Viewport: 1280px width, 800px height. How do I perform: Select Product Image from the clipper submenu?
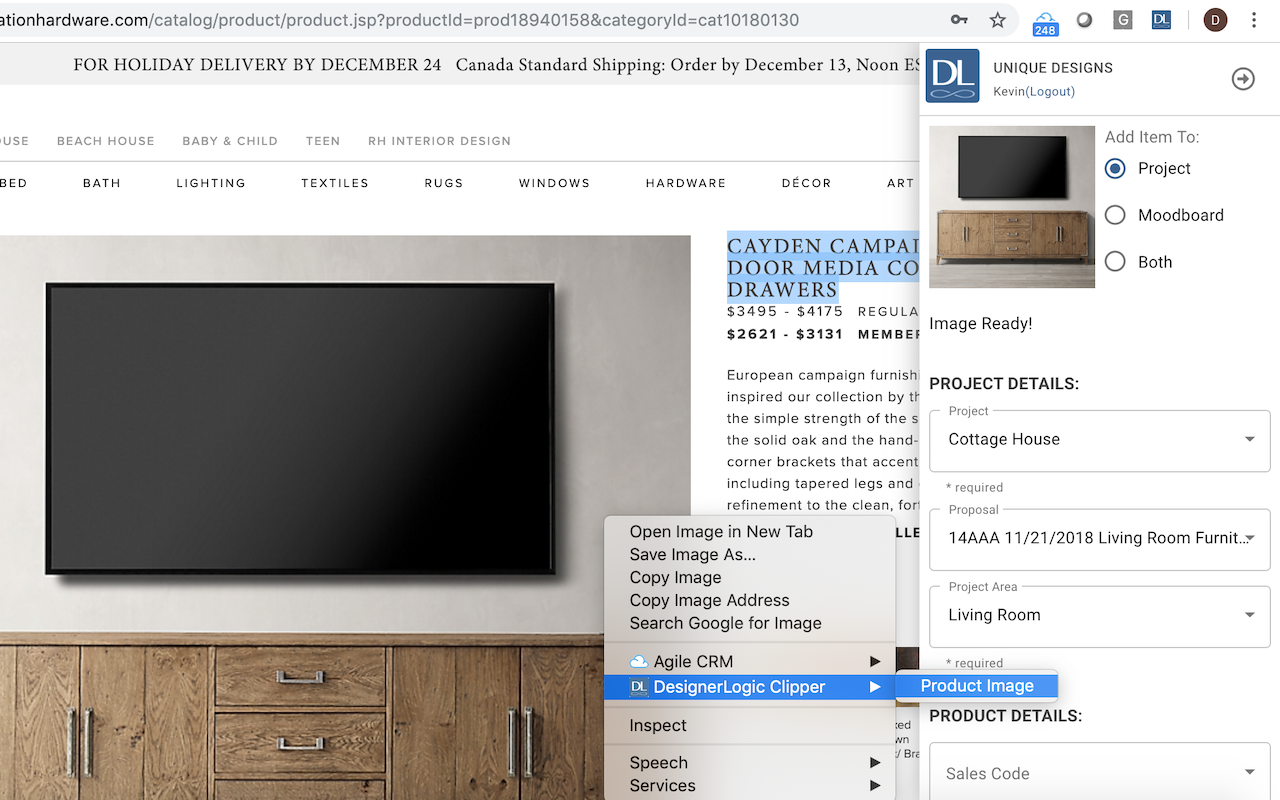coord(977,685)
